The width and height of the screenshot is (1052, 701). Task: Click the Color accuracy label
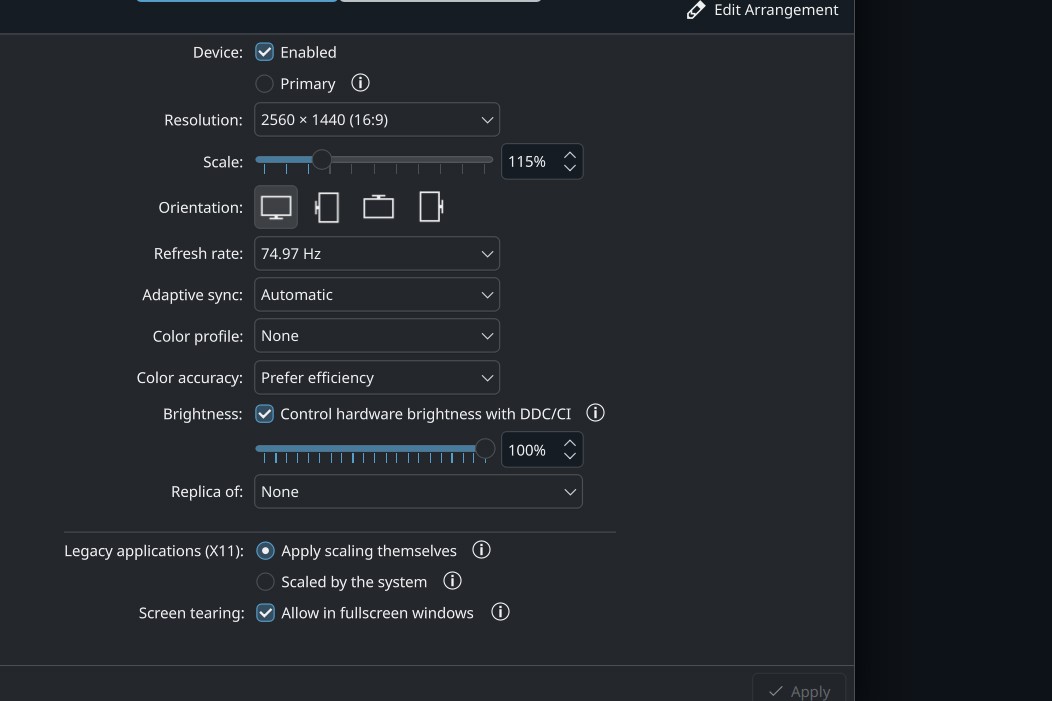[x=190, y=378]
